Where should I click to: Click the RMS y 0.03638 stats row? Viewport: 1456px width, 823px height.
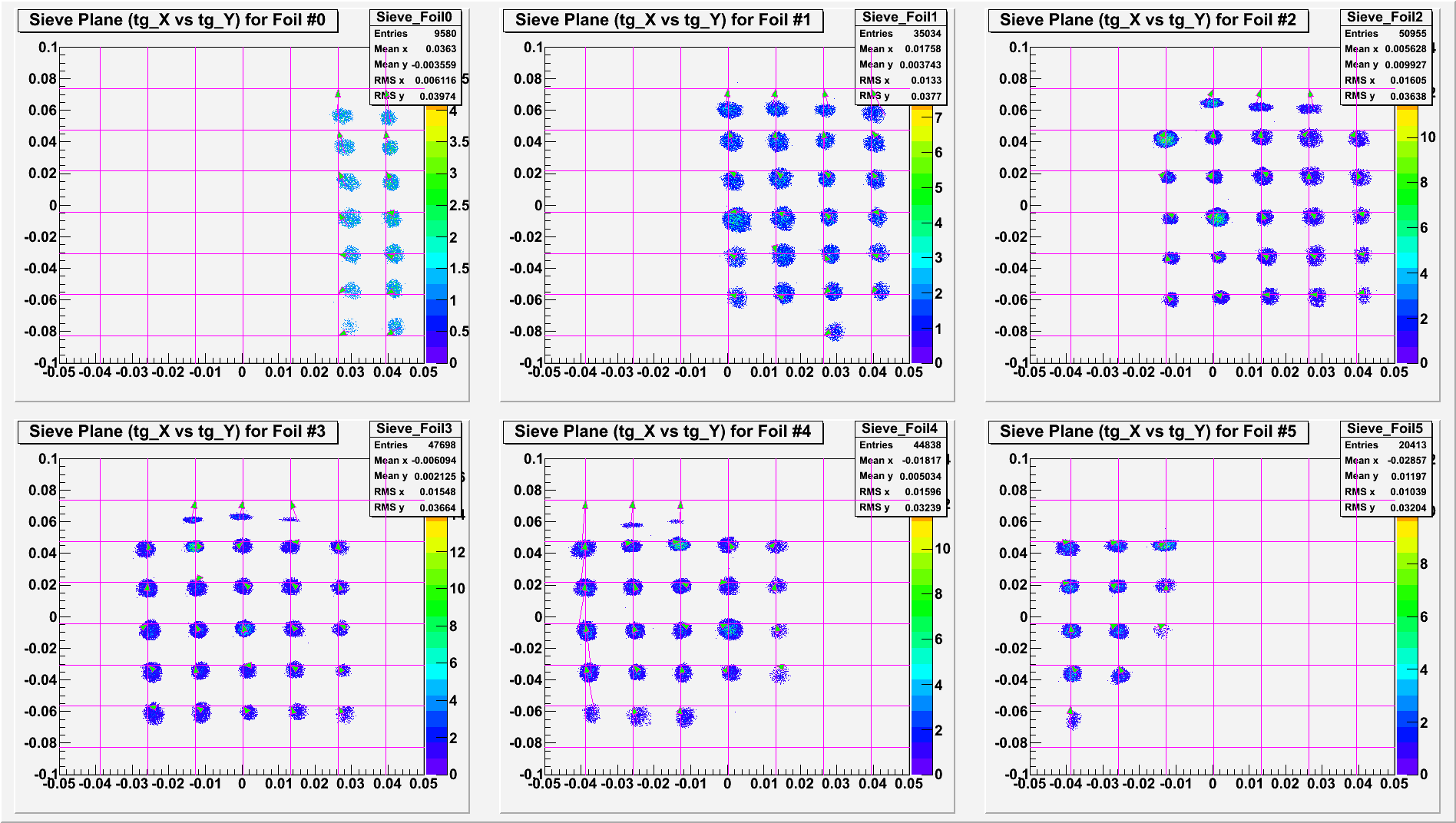[x=1385, y=96]
